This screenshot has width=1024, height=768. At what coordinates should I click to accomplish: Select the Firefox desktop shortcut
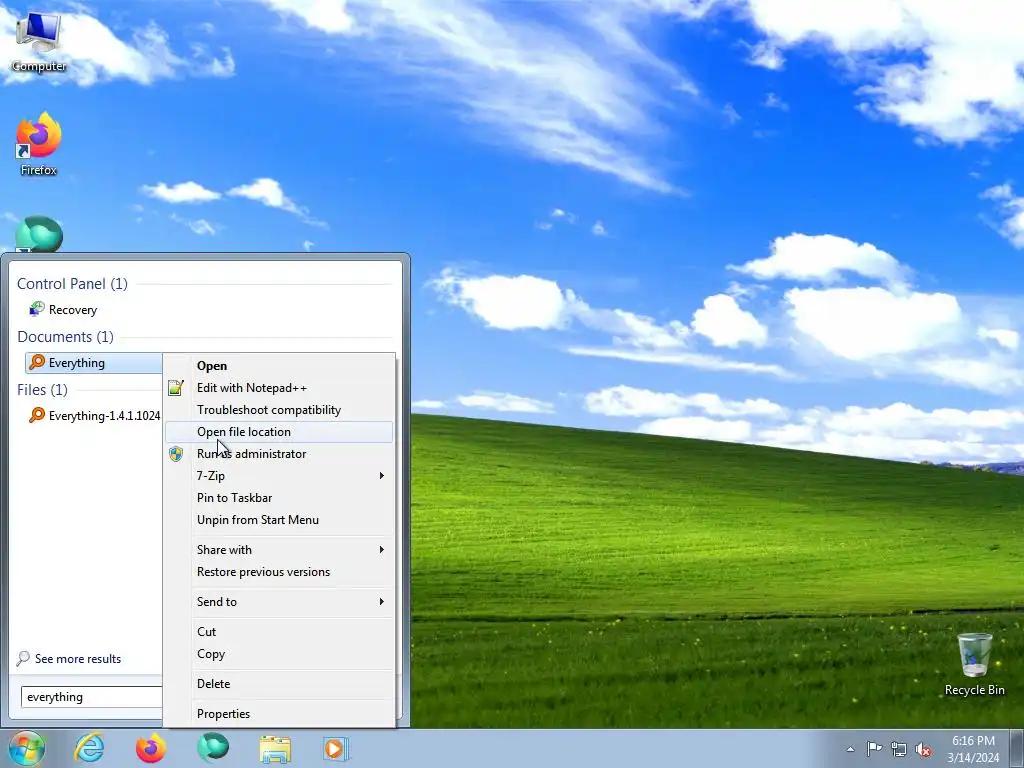click(x=39, y=145)
